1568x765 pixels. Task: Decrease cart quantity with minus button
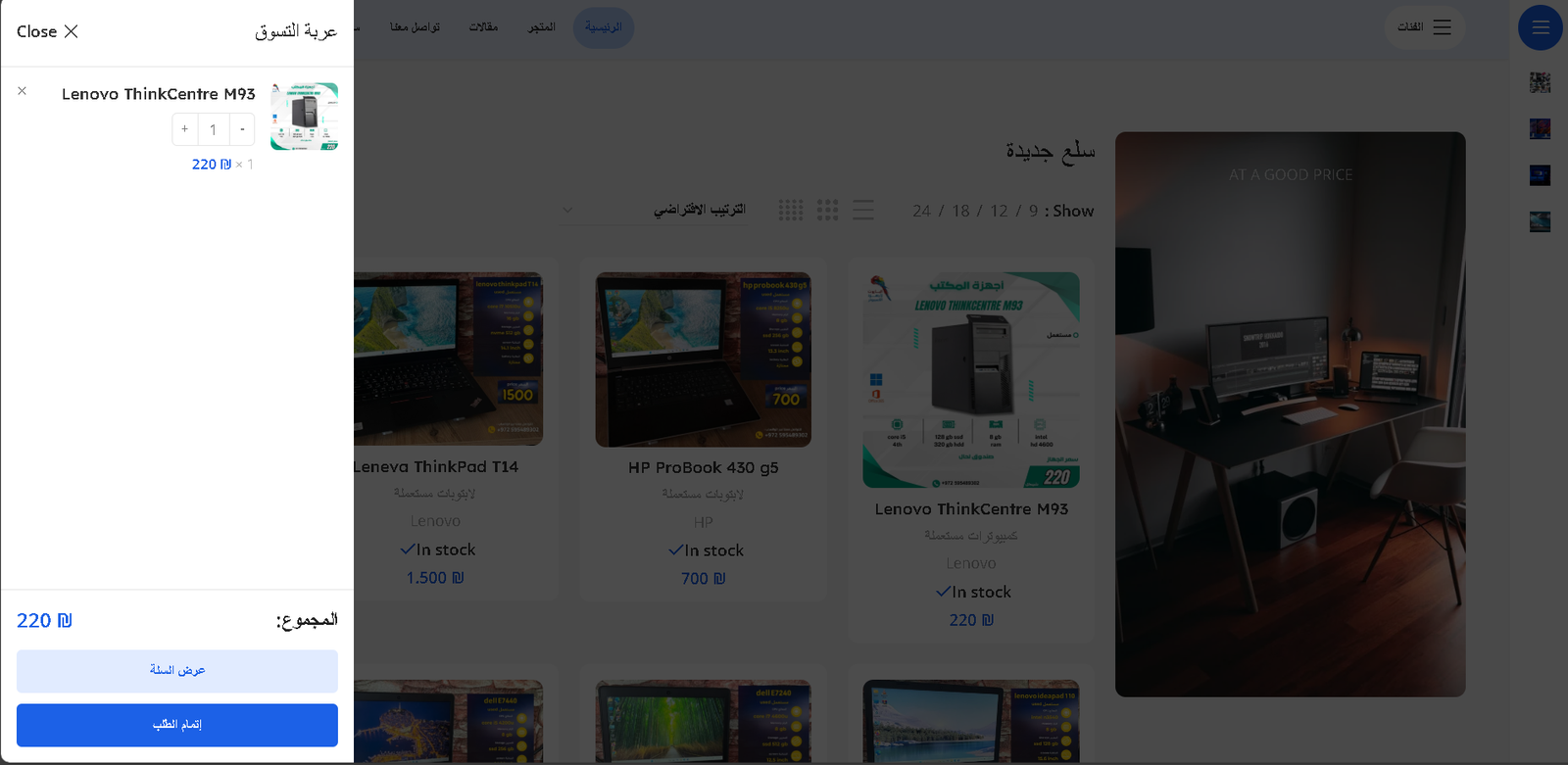coord(242,129)
